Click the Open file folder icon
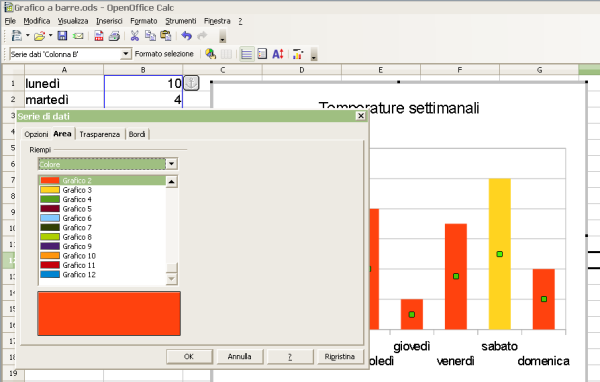 click(39, 36)
